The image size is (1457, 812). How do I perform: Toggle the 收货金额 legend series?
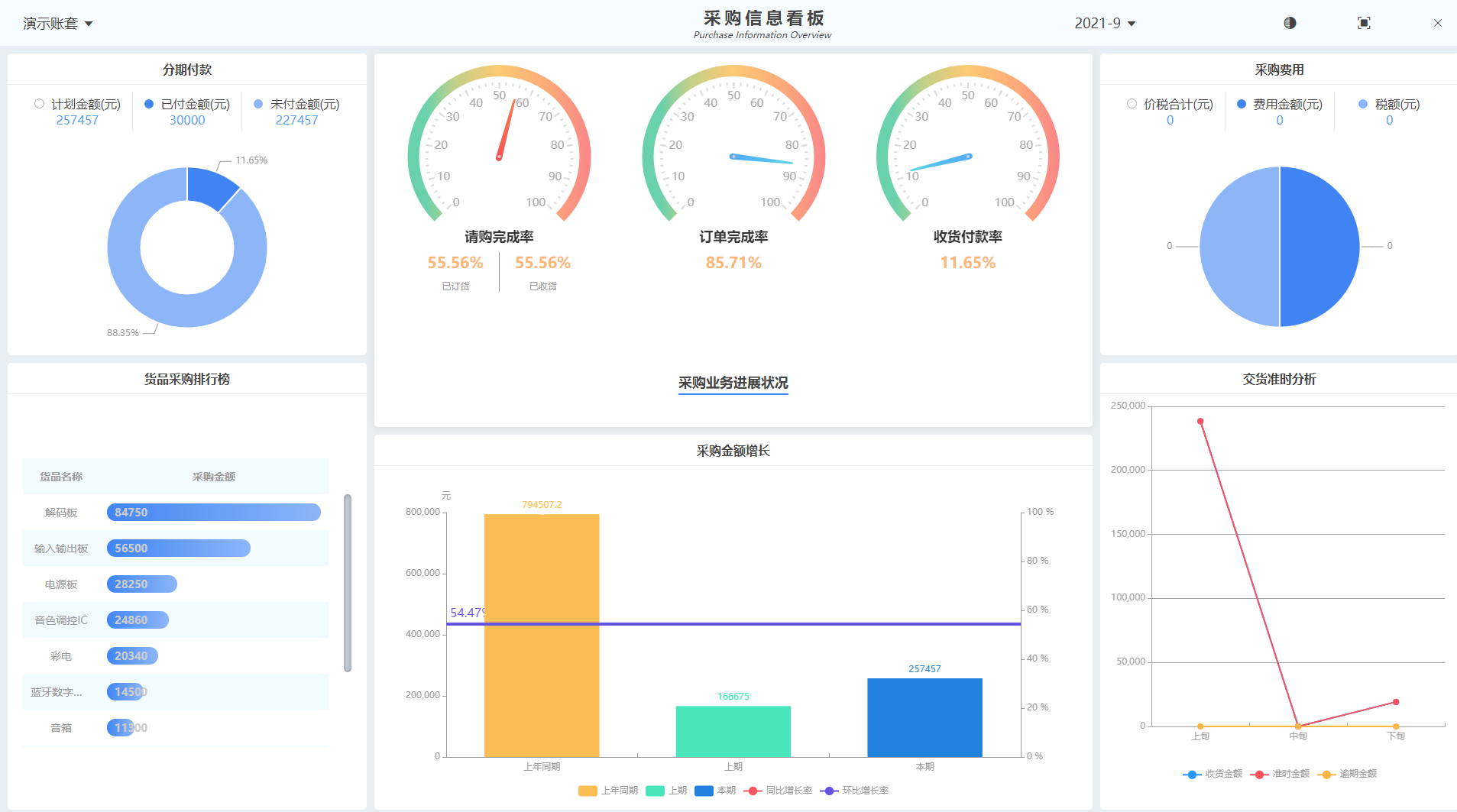[1213, 774]
